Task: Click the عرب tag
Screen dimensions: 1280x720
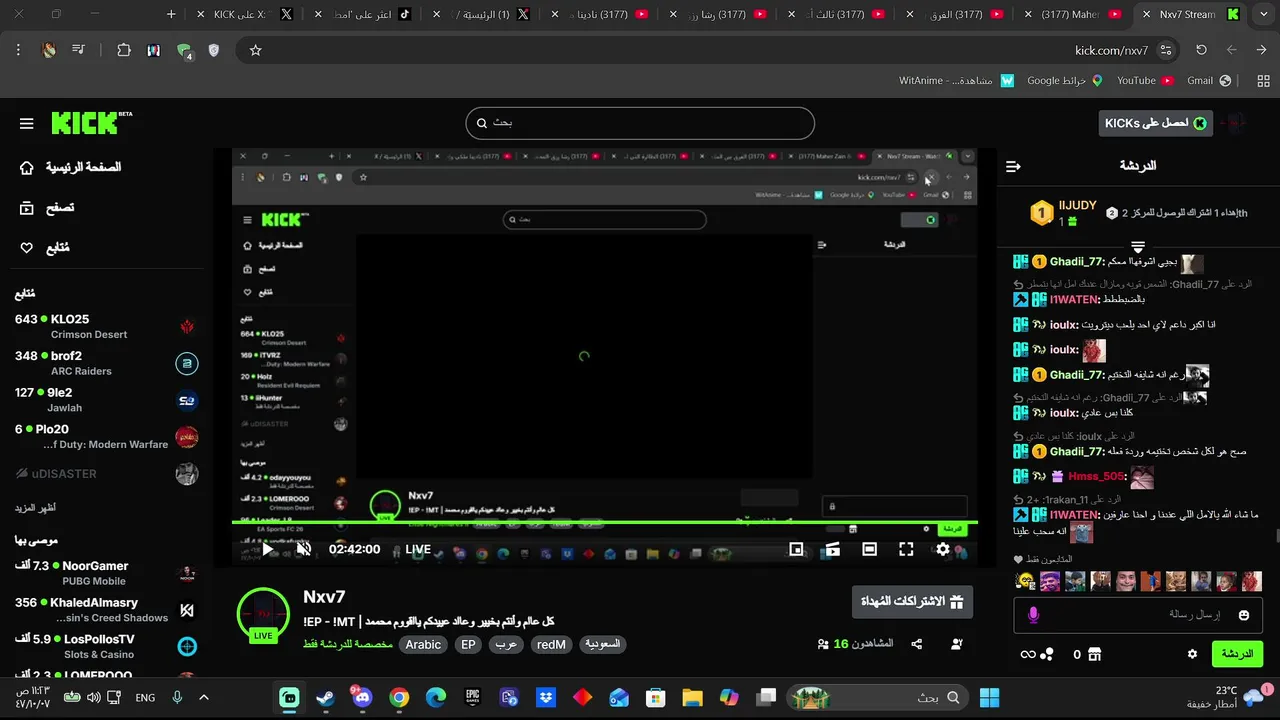Action: click(507, 645)
